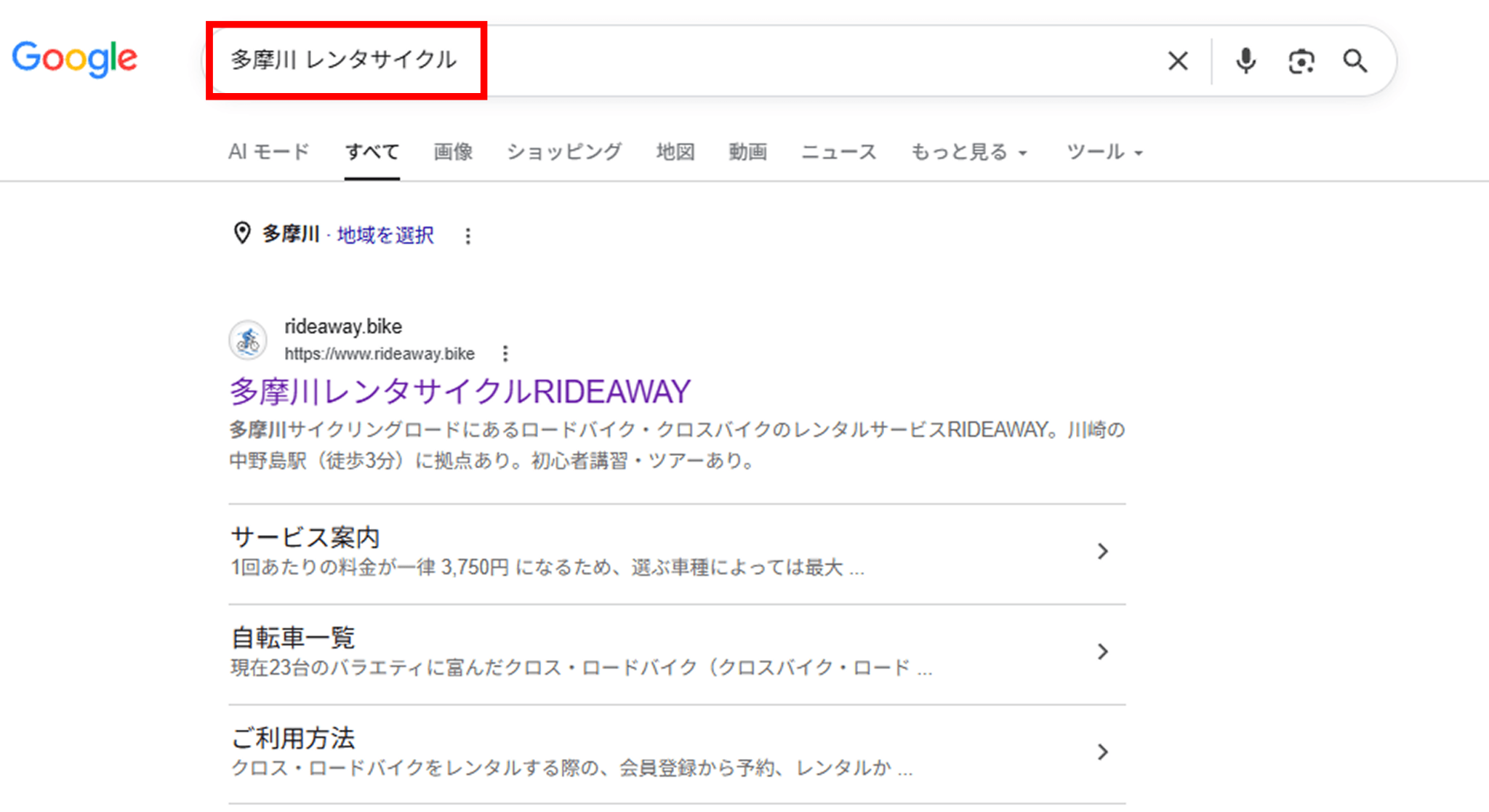The height and width of the screenshot is (812, 1489).
Task: Expand chevron on the ご利用方法 row
Action: point(1103,752)
